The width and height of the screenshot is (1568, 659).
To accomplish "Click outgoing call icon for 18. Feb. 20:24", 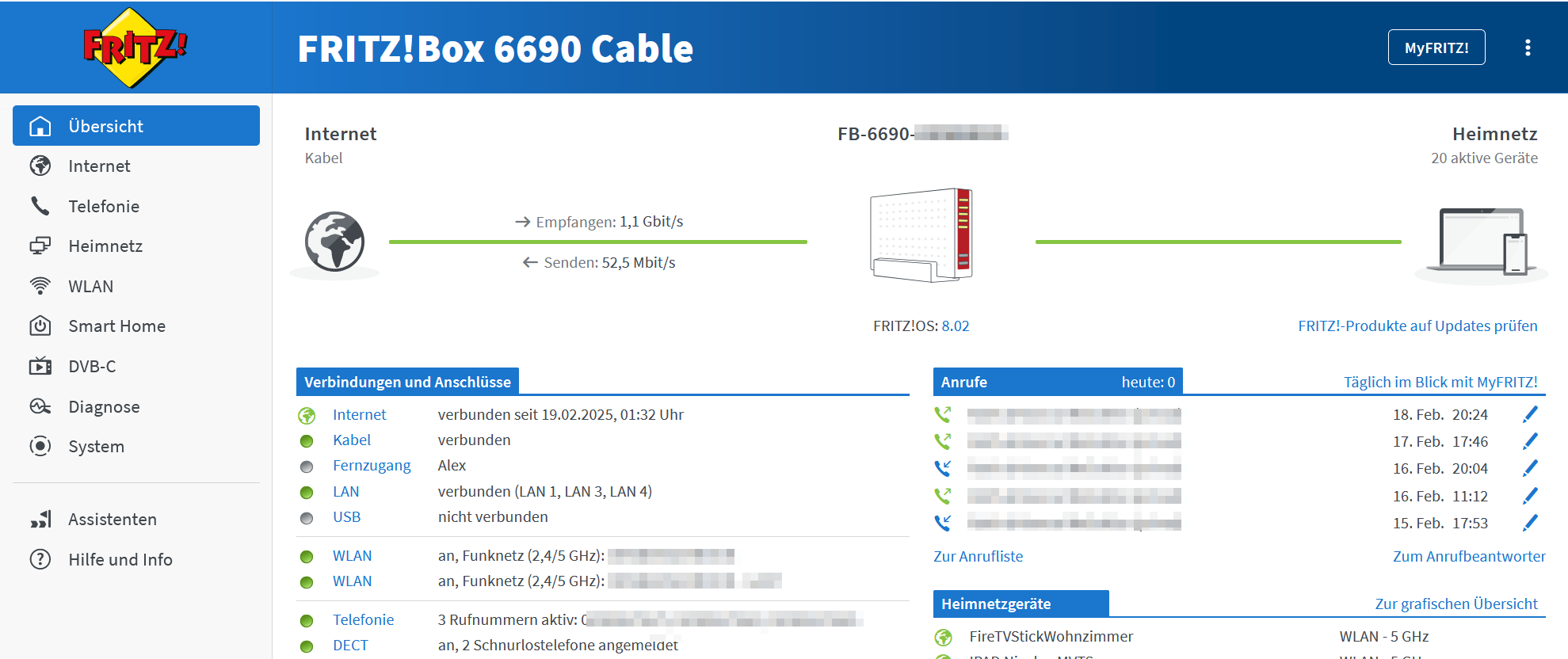I will coord(942,414).
